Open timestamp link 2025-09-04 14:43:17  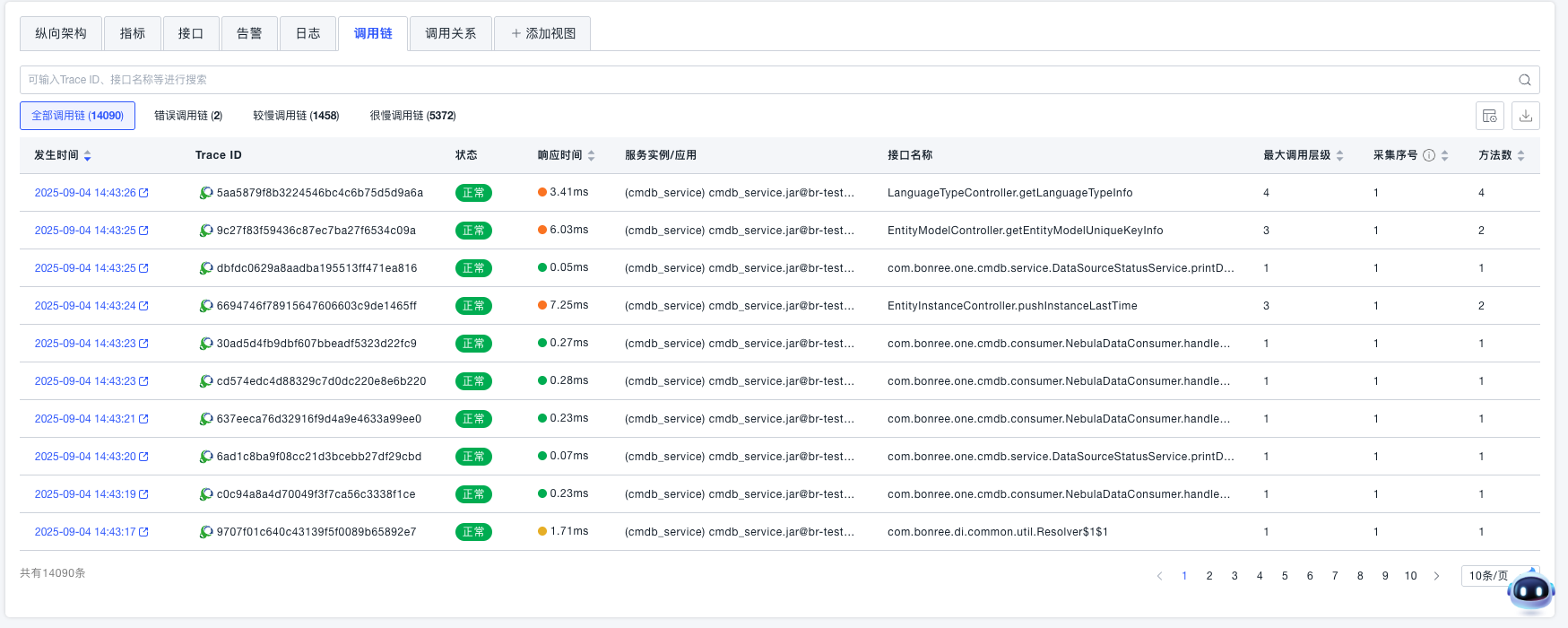click(x=85, y=532)
